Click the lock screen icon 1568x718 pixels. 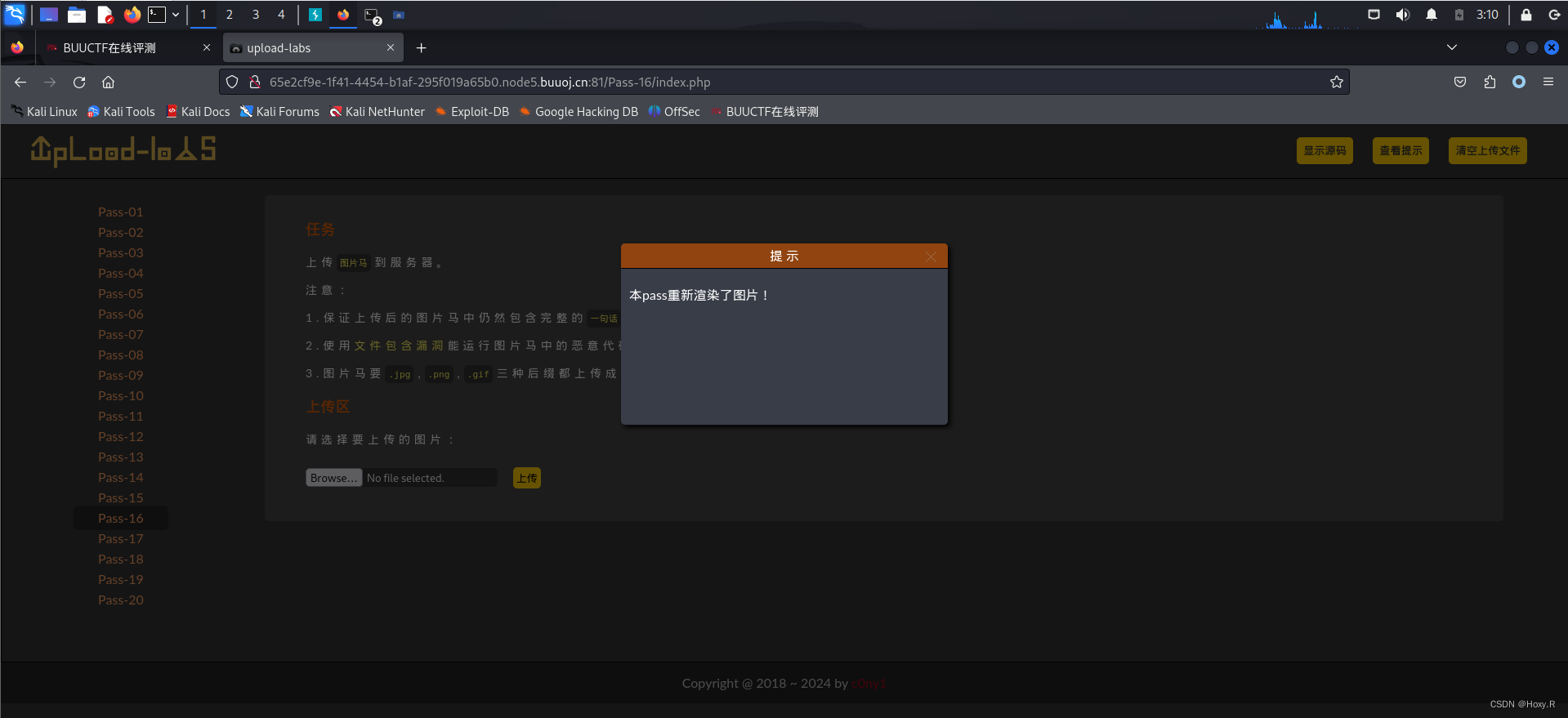pos(1526,15)
